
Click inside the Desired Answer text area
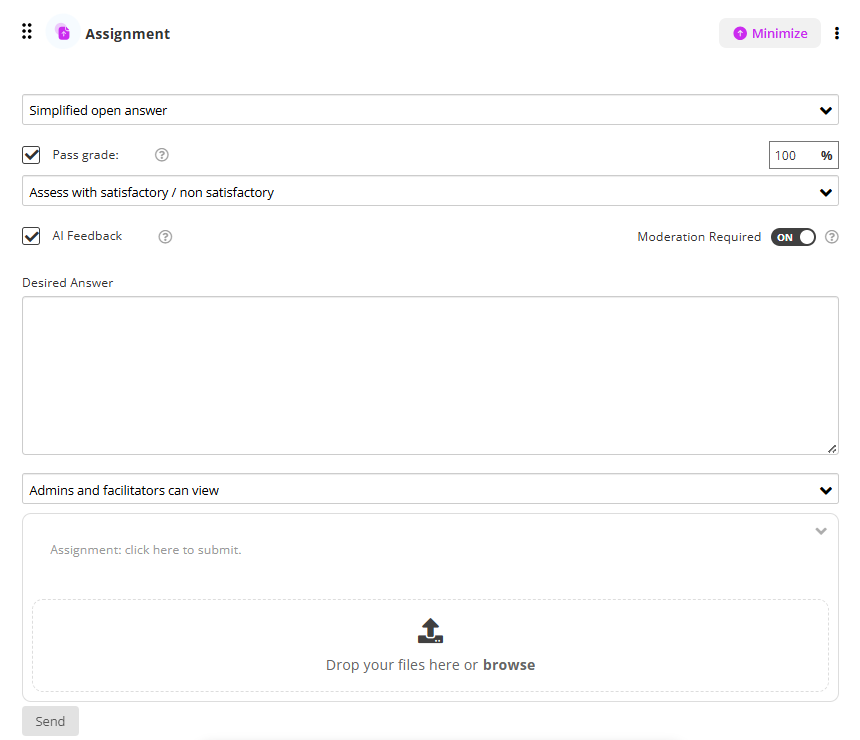pos(430,375)
